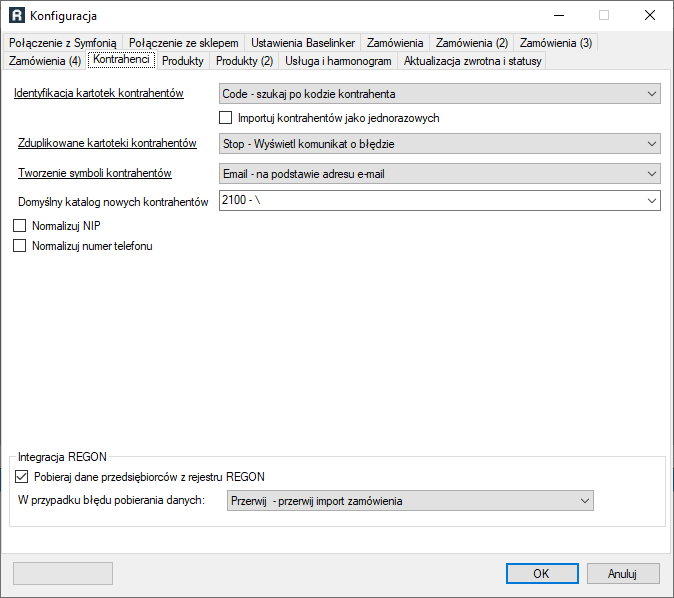Enable Importuj kontrahentów jako jednorazowych checkbox

coord(226,118)
